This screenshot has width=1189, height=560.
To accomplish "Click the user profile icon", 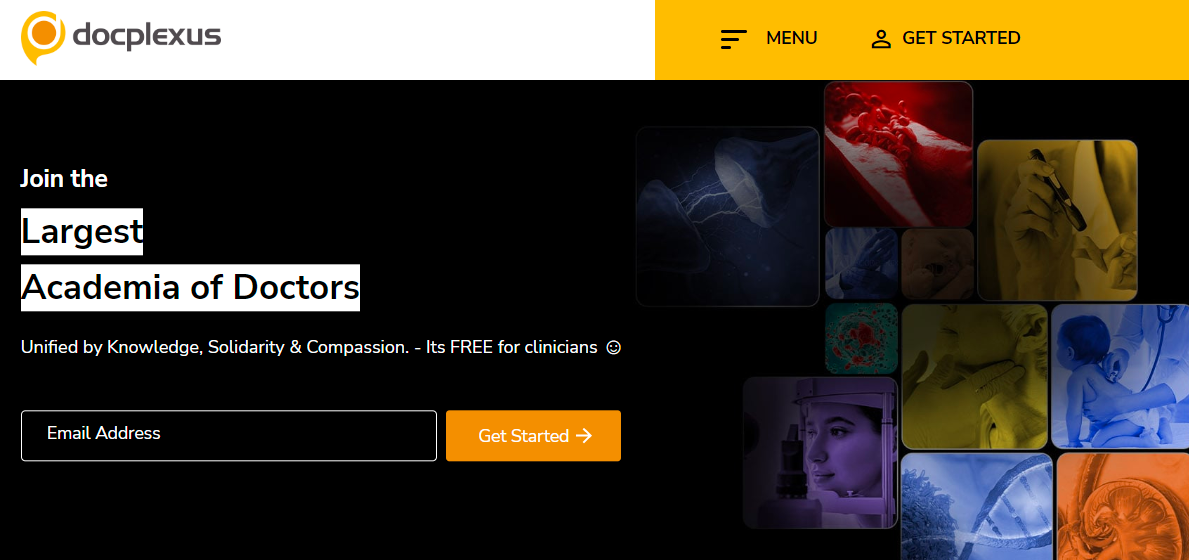I will tap(881, 39).
